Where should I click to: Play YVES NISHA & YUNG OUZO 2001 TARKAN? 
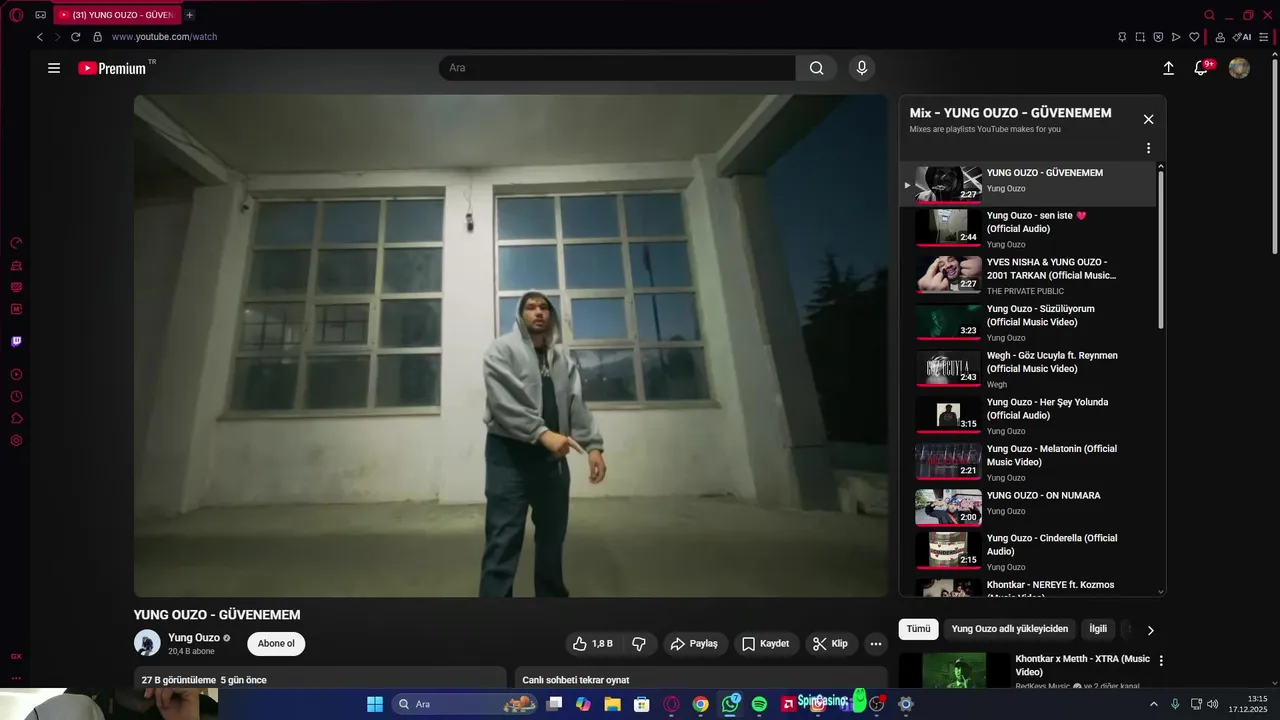[x=1027, y=276]
